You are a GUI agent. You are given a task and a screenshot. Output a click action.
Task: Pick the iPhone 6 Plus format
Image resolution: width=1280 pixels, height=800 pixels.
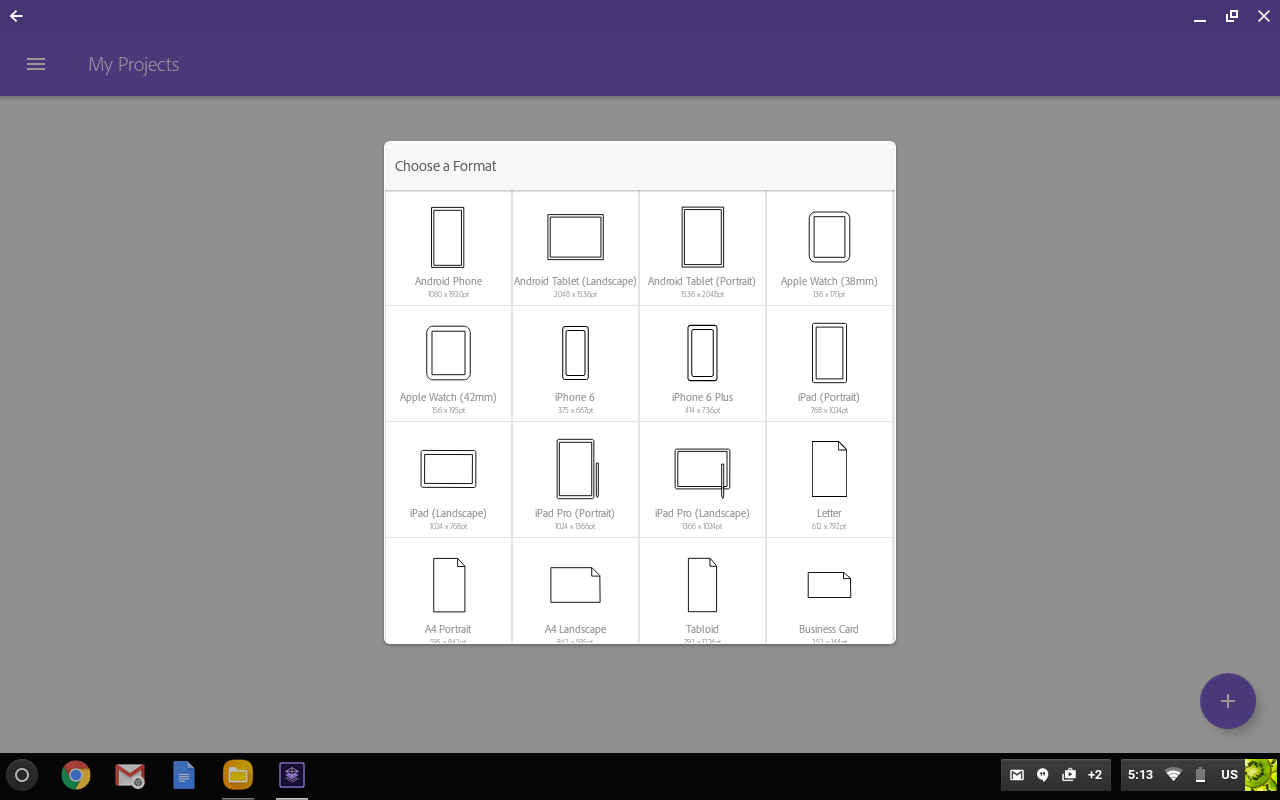[x=702, y=353]
